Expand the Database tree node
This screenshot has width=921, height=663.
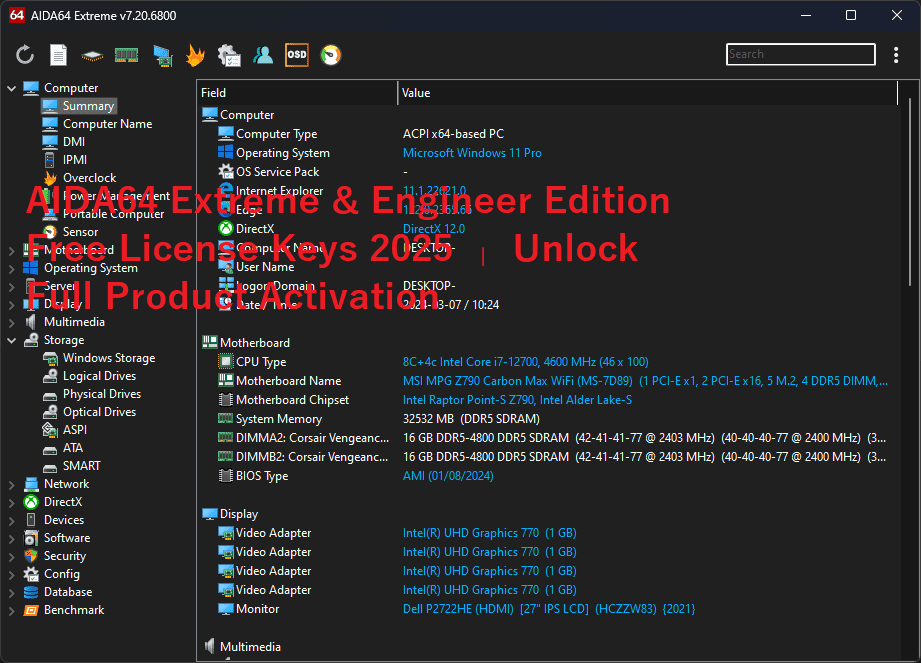[11, 593]
